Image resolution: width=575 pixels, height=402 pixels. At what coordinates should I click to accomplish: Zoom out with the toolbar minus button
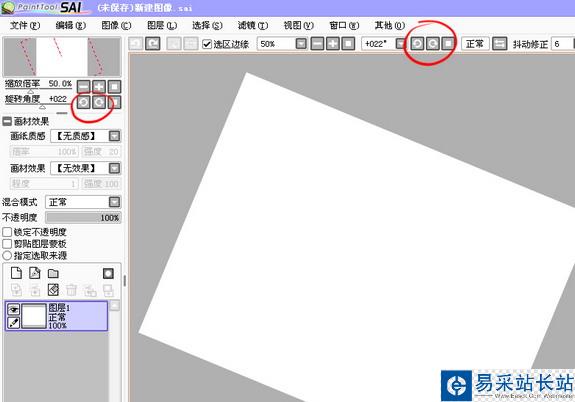(317, 44)
